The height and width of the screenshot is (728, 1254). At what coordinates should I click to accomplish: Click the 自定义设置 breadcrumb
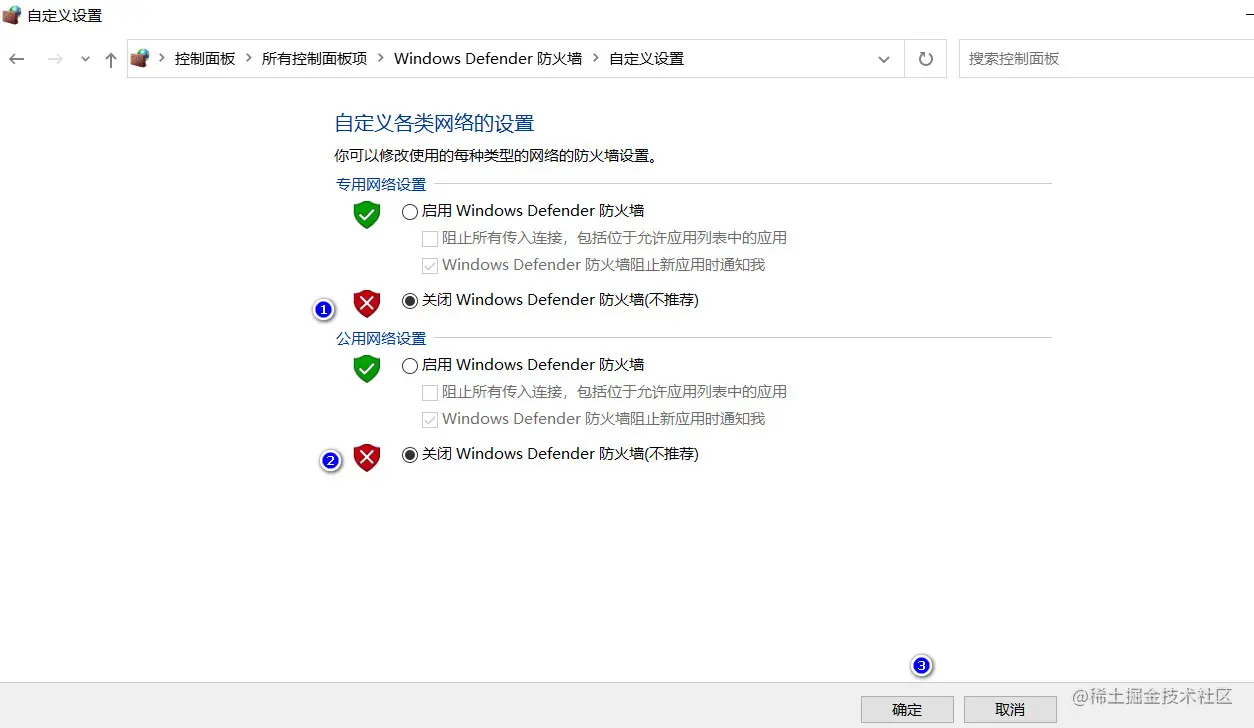(x=646, y=59)
